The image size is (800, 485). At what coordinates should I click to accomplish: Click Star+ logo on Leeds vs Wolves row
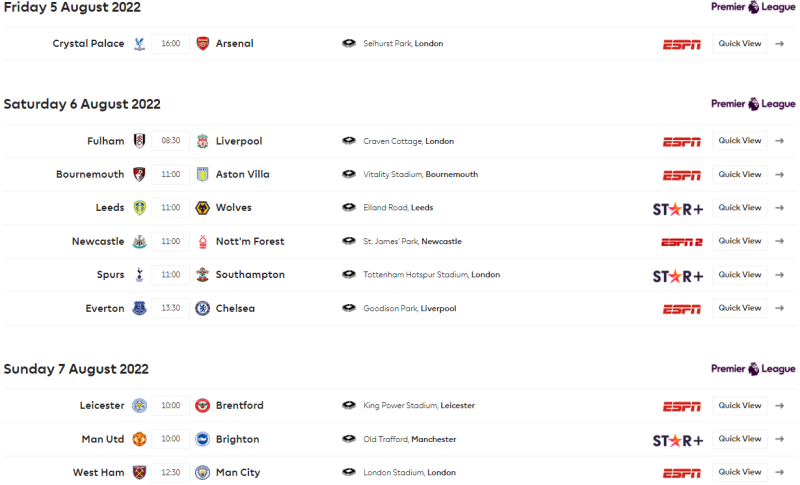point(678,208)
